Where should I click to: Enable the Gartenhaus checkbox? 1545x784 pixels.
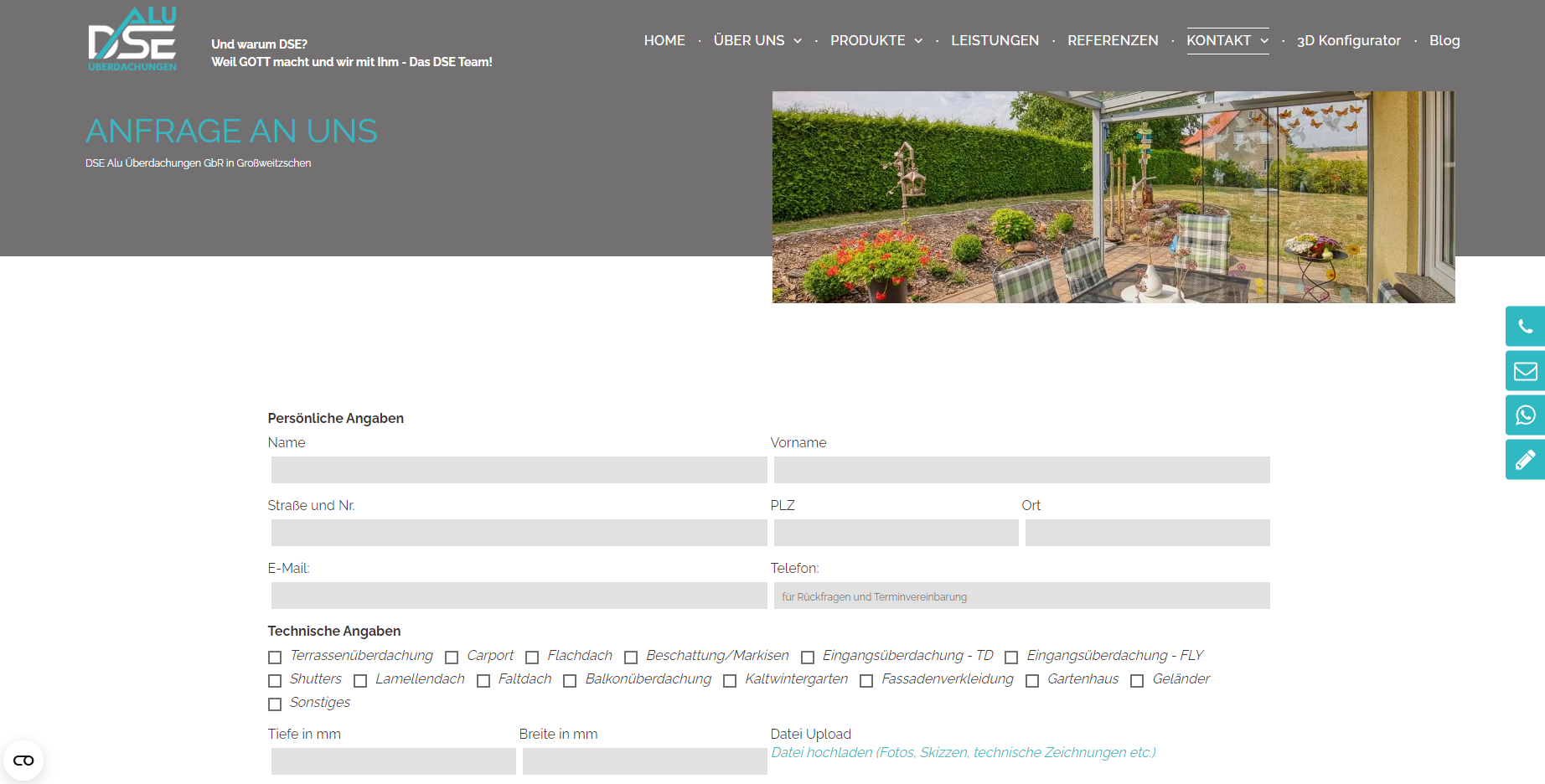point(1032,681)
